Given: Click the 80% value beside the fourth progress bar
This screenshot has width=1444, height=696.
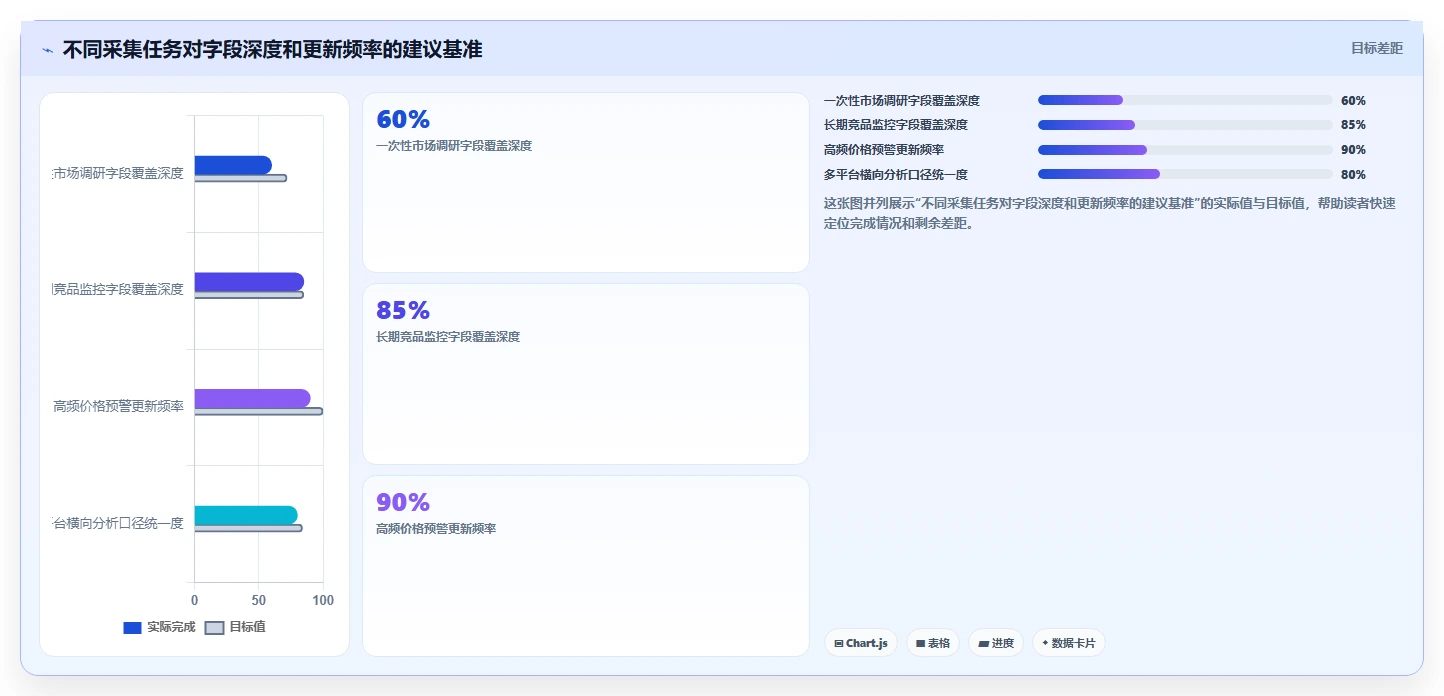Looking at the screenshot, I should point(1353,175).
